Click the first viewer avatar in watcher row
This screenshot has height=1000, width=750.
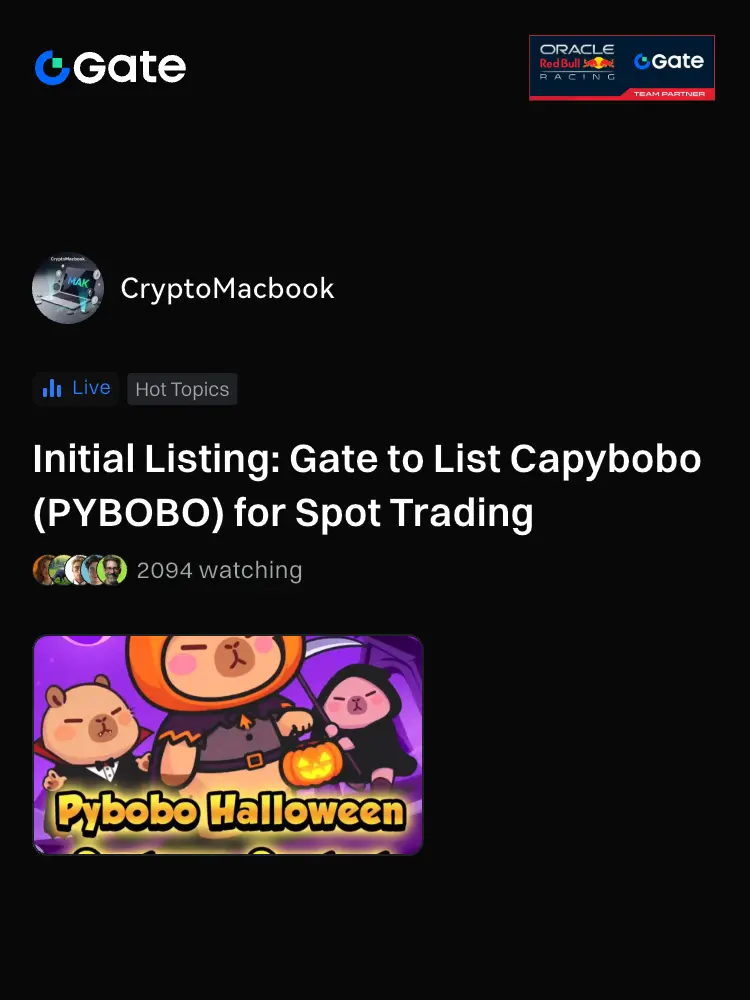coord(44,570)
